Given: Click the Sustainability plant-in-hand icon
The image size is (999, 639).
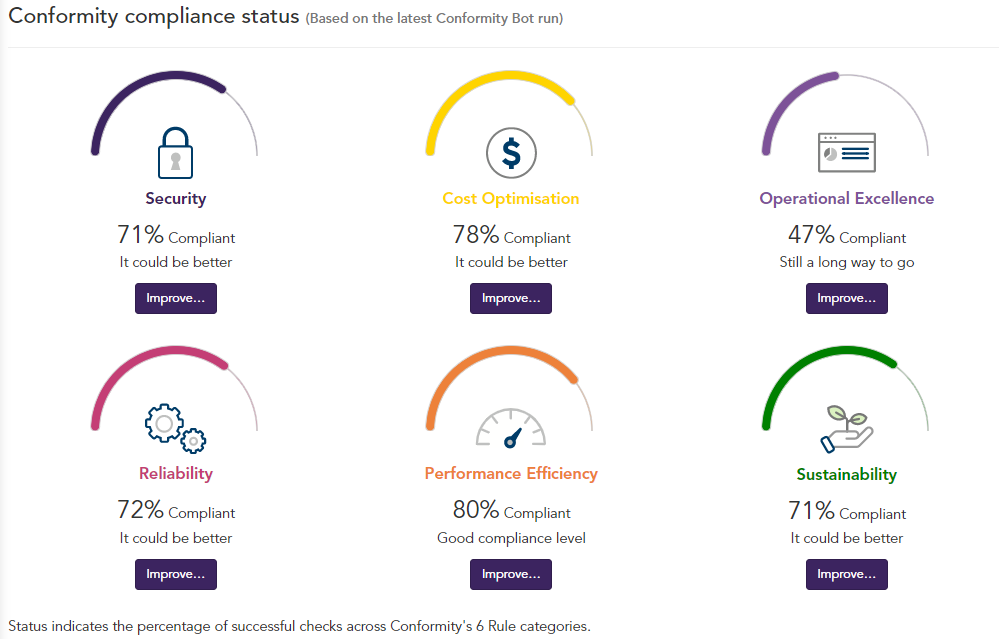Looking at the screenshot, I should (x=846, y=426).
